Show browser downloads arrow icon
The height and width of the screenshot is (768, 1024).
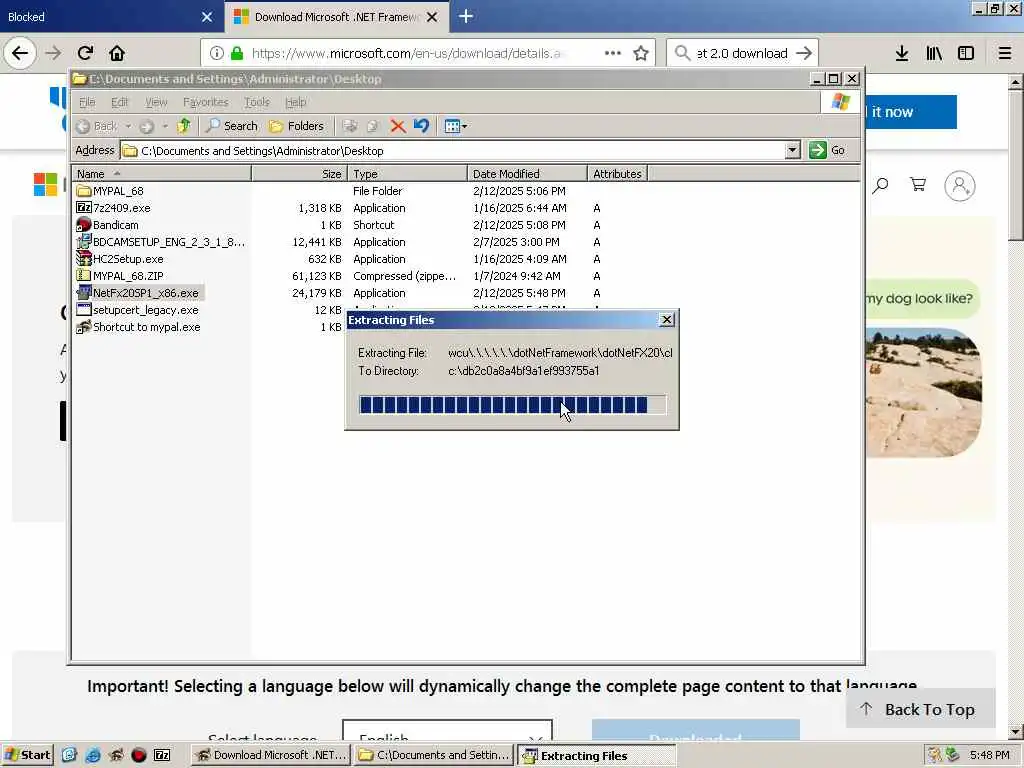902,53
